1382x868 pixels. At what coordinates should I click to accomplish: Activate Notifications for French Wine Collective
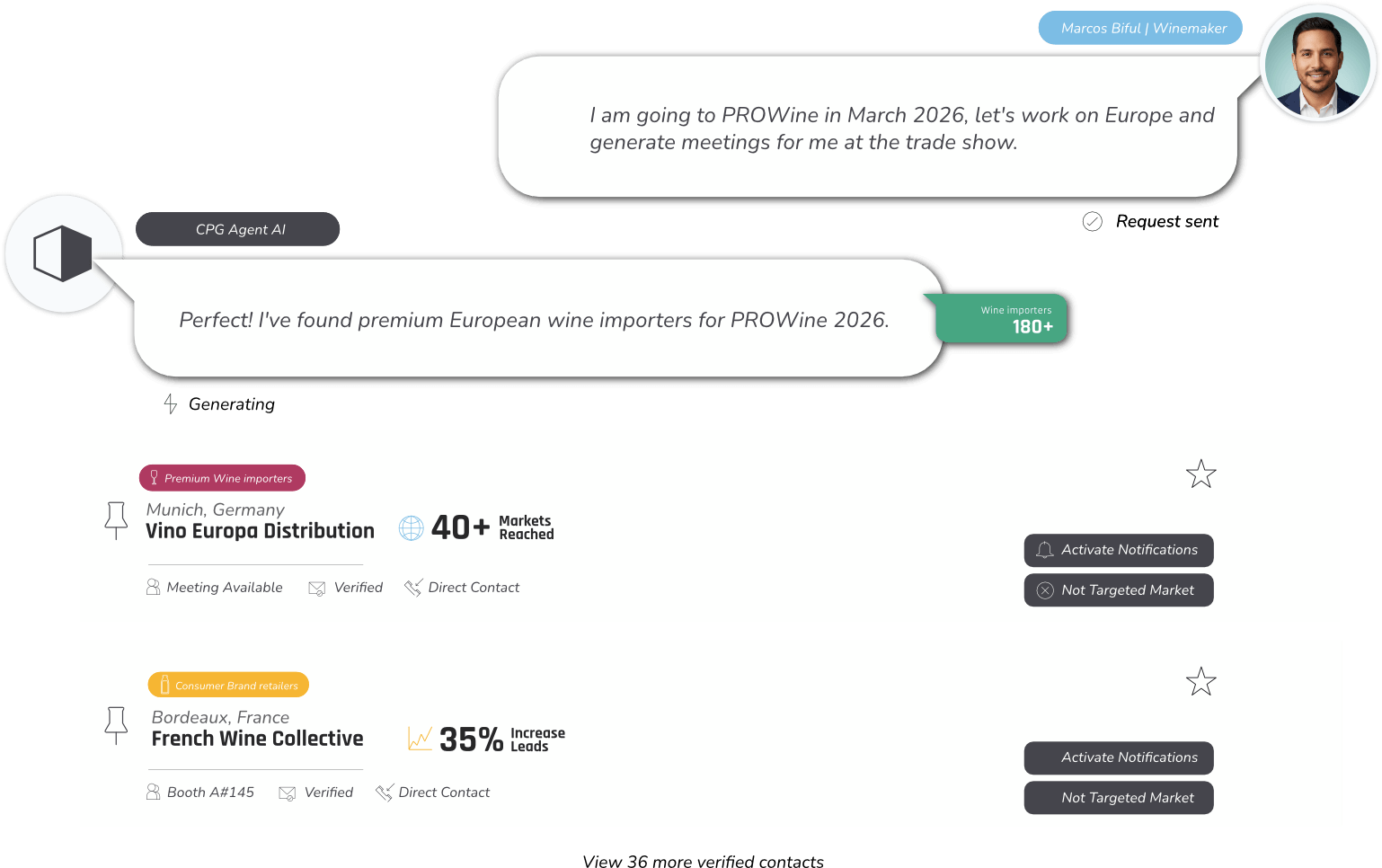[1119, 757]
